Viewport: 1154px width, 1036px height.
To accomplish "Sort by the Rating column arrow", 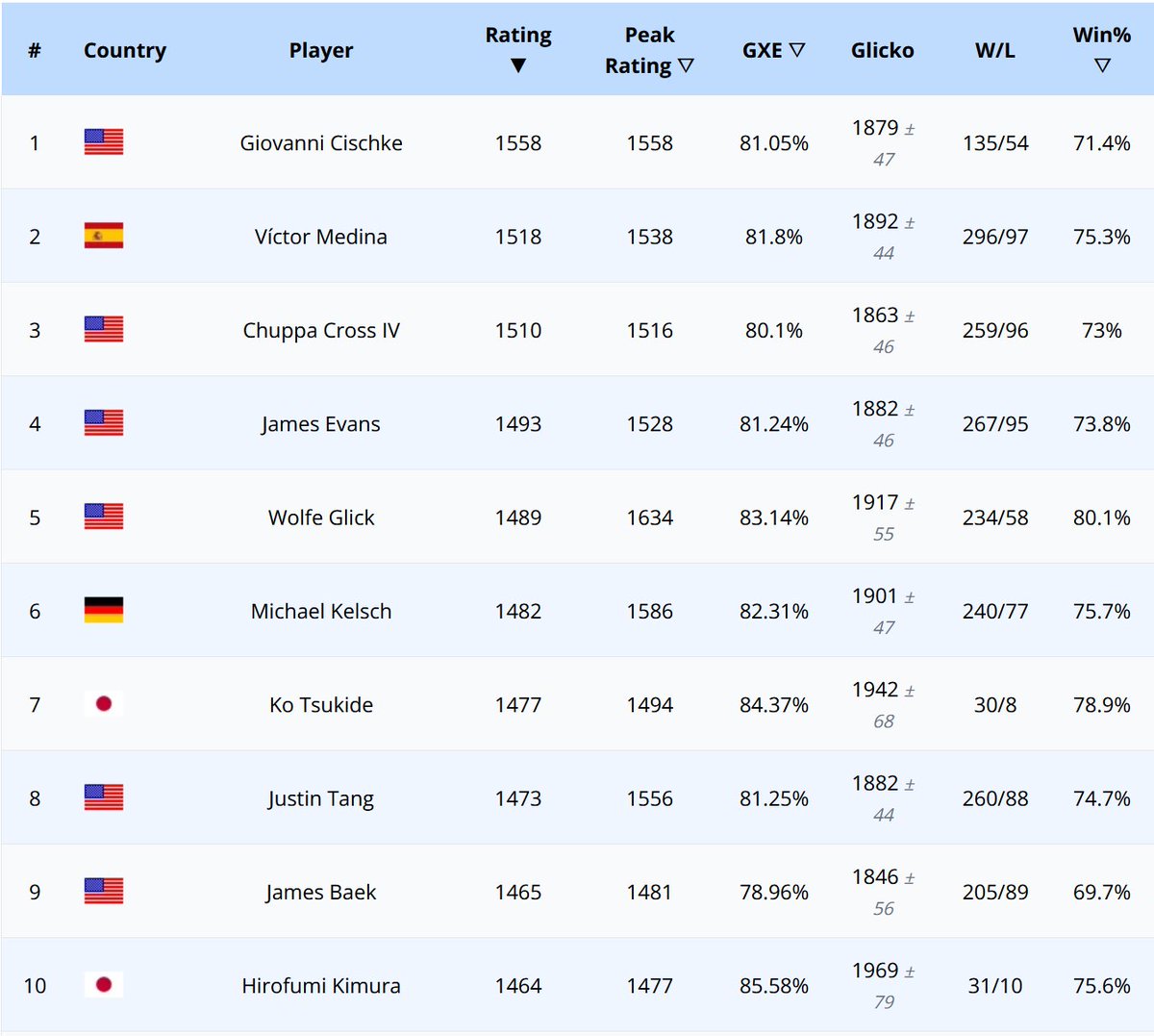I will 518,65.
